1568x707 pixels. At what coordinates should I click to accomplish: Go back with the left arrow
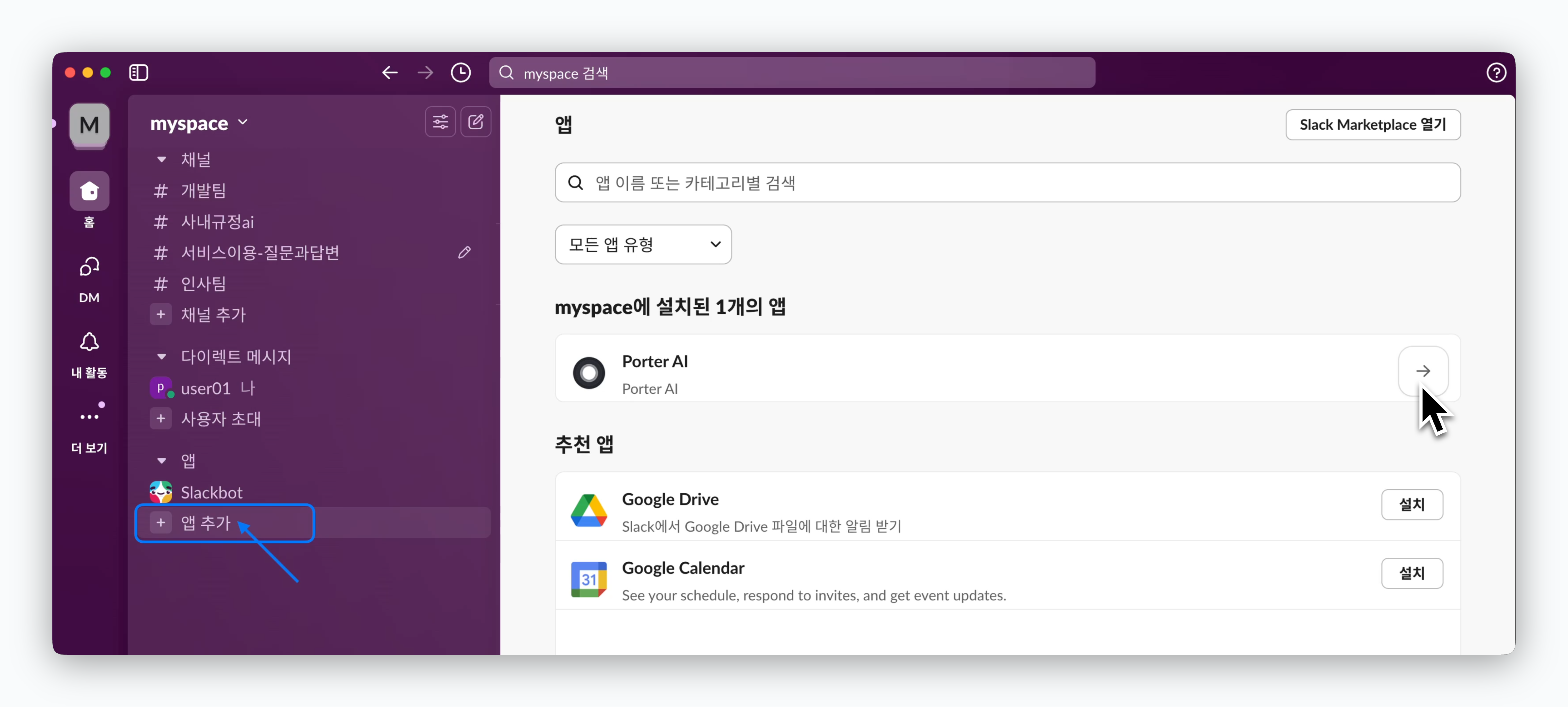pyautogui.click(x=389, y=72)
